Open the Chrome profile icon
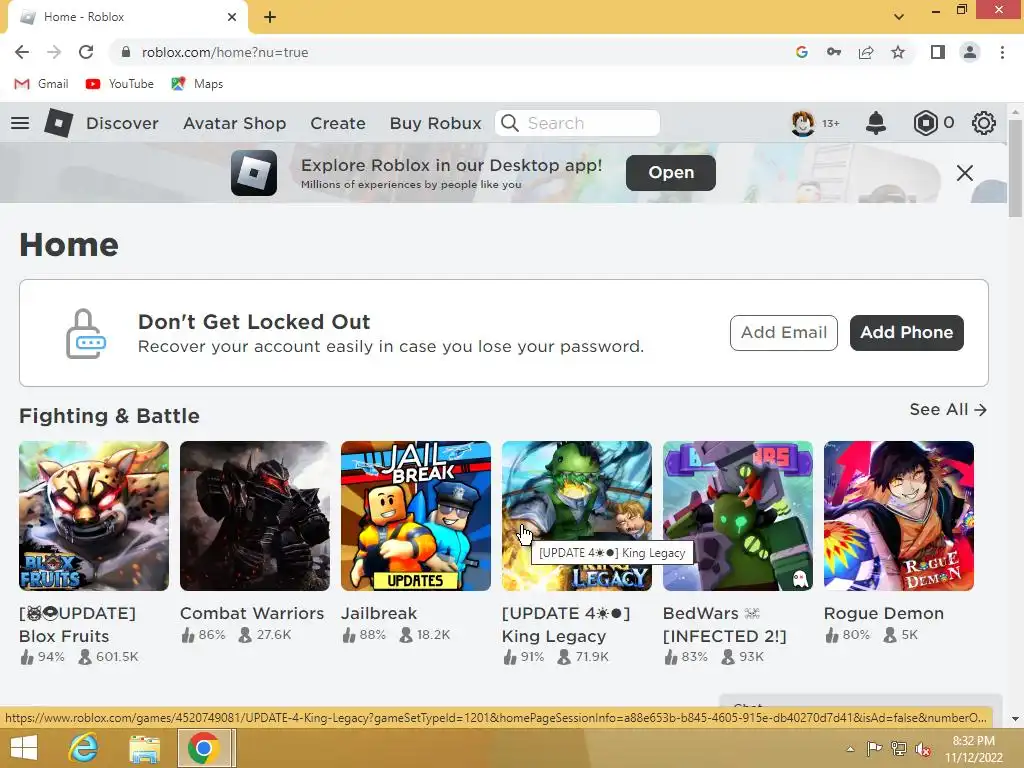 coord(970,52)
